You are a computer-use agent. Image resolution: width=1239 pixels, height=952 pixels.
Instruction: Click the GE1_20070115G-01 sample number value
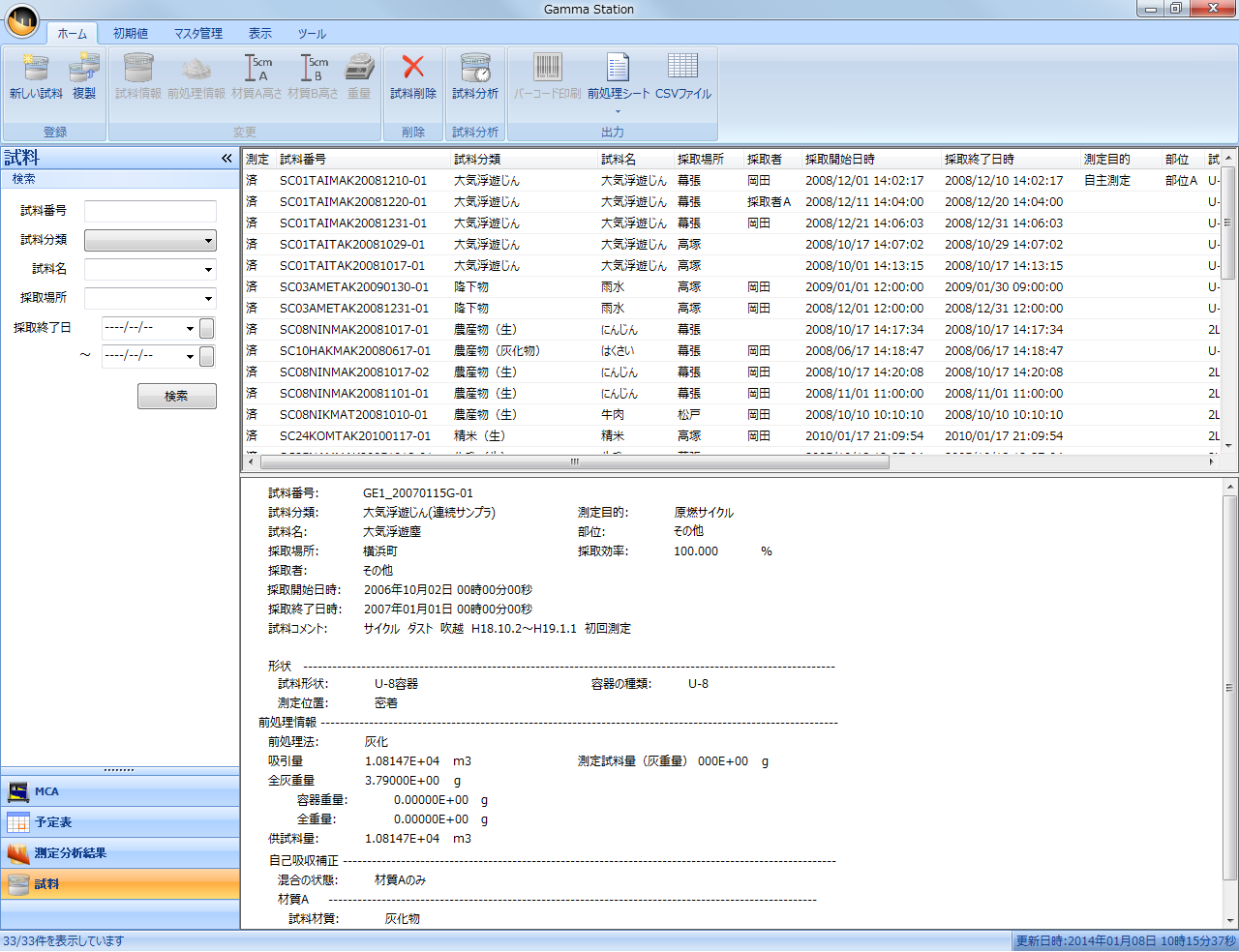418,492
